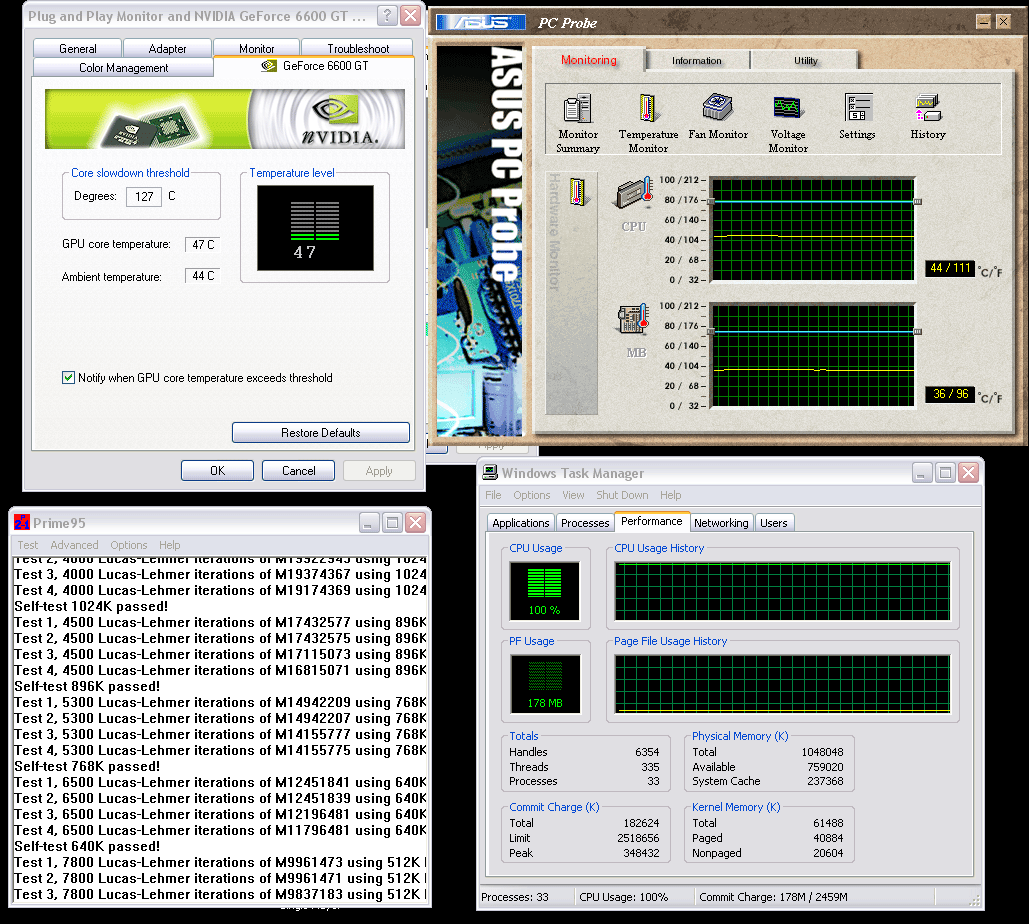Click 'Commit Charge: 178M / 2459M' status bar entry
The width and height of the screenshot is (1029, 924).
point(773,896)
